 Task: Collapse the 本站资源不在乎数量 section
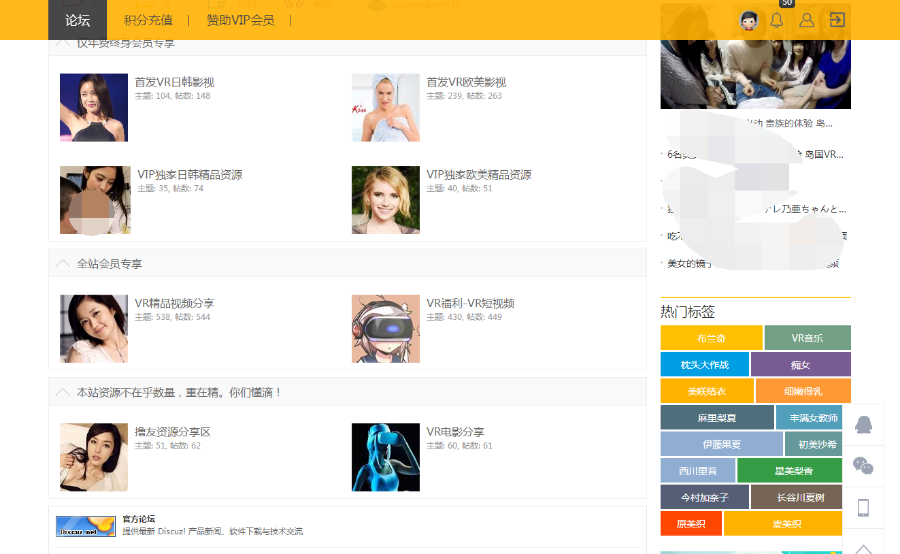click(63, 392)
